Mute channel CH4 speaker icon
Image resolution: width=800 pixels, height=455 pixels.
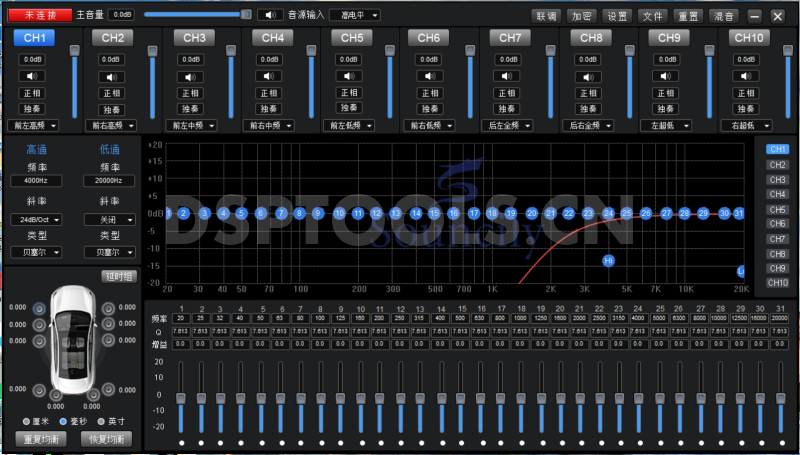coord(269,76)
